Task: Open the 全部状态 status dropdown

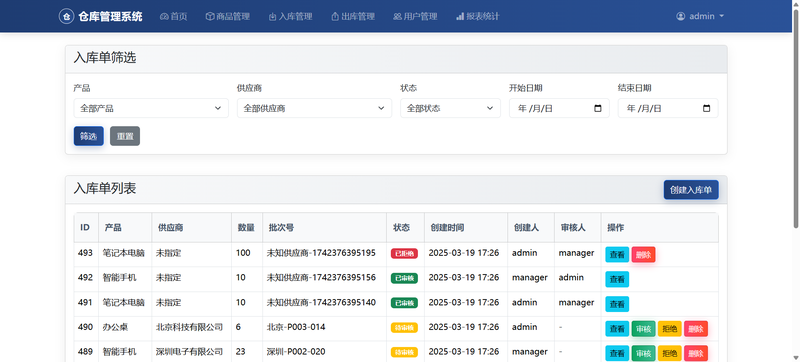Action: click(451, 109)
